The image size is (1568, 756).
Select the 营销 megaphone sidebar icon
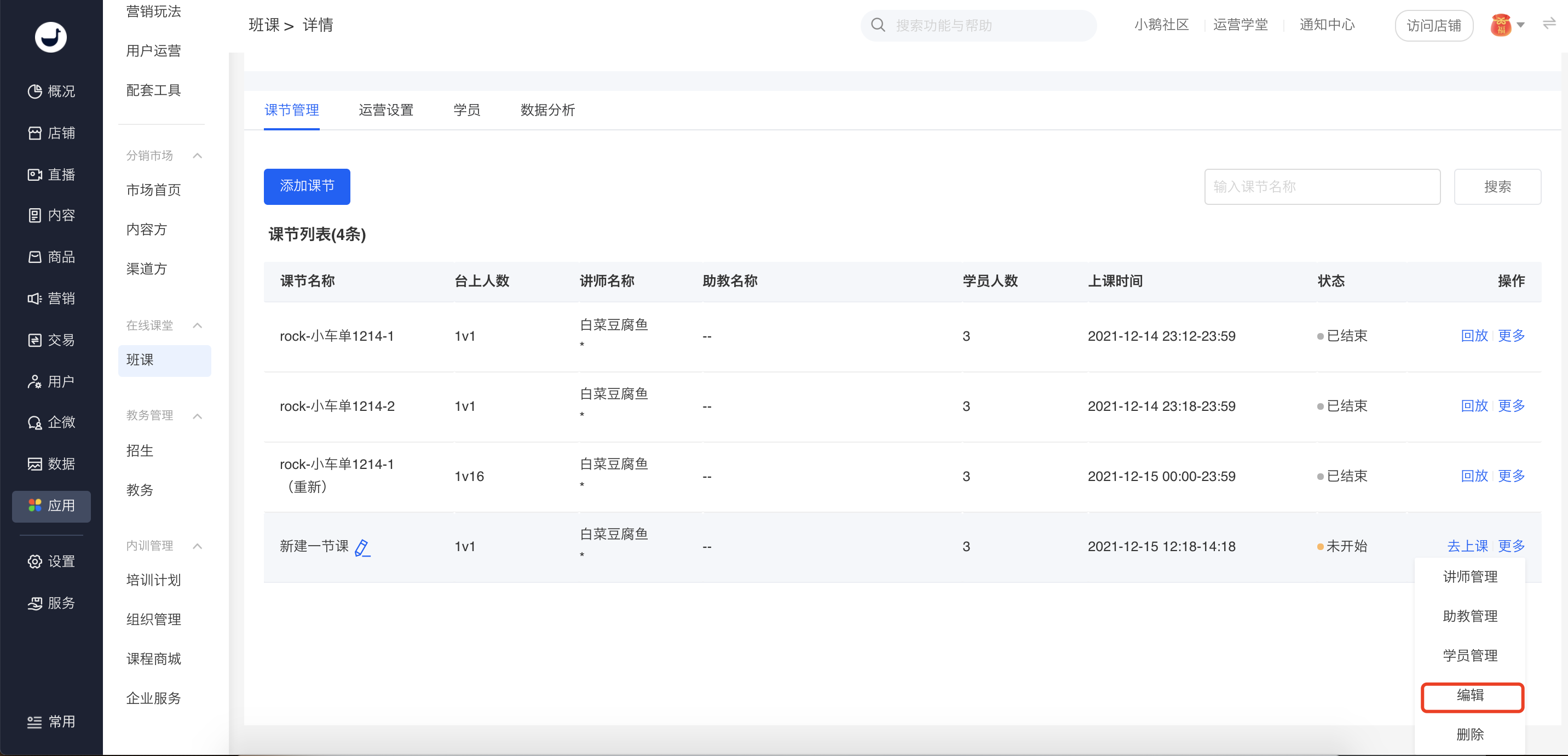pos(34,299)
